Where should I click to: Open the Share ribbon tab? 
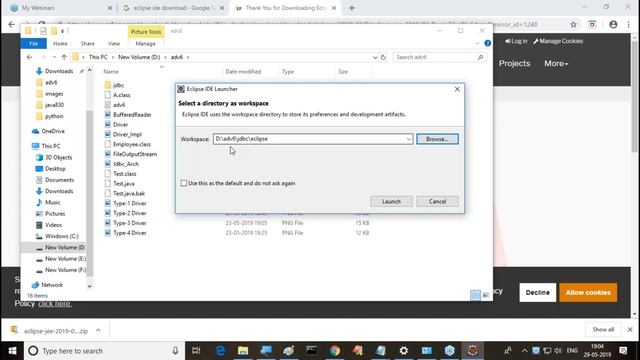point(87,43)
